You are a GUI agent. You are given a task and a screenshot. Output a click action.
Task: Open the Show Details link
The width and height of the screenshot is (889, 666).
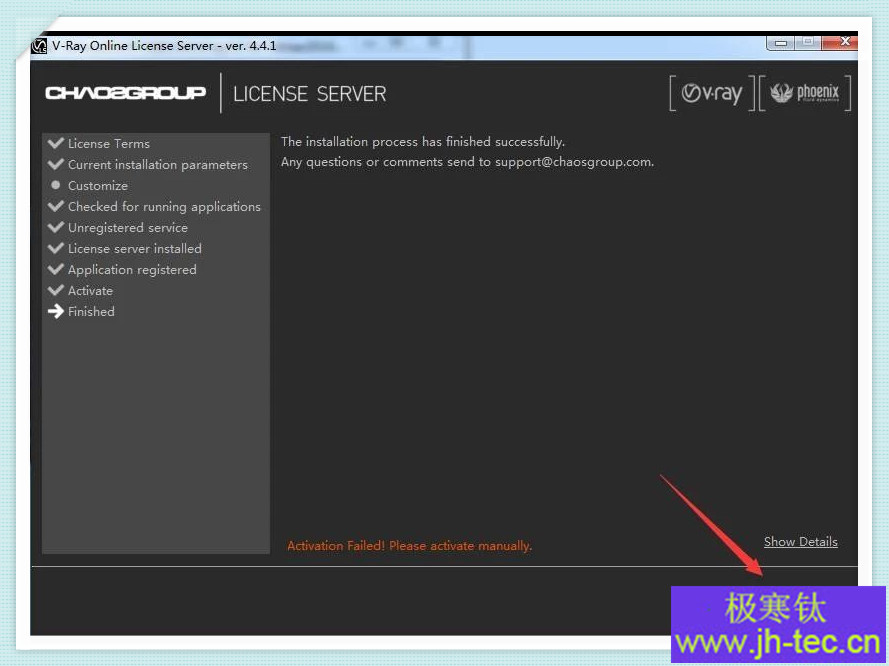point(801,542)
